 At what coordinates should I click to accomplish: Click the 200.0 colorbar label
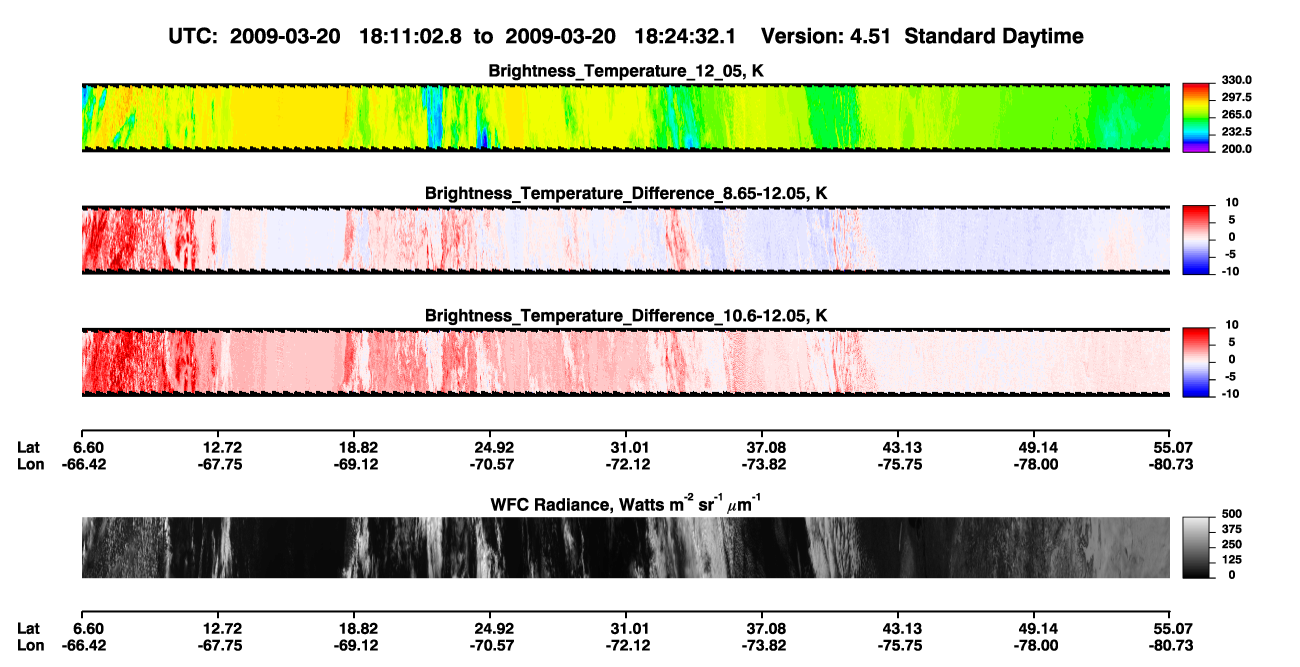pos(1236,148)
